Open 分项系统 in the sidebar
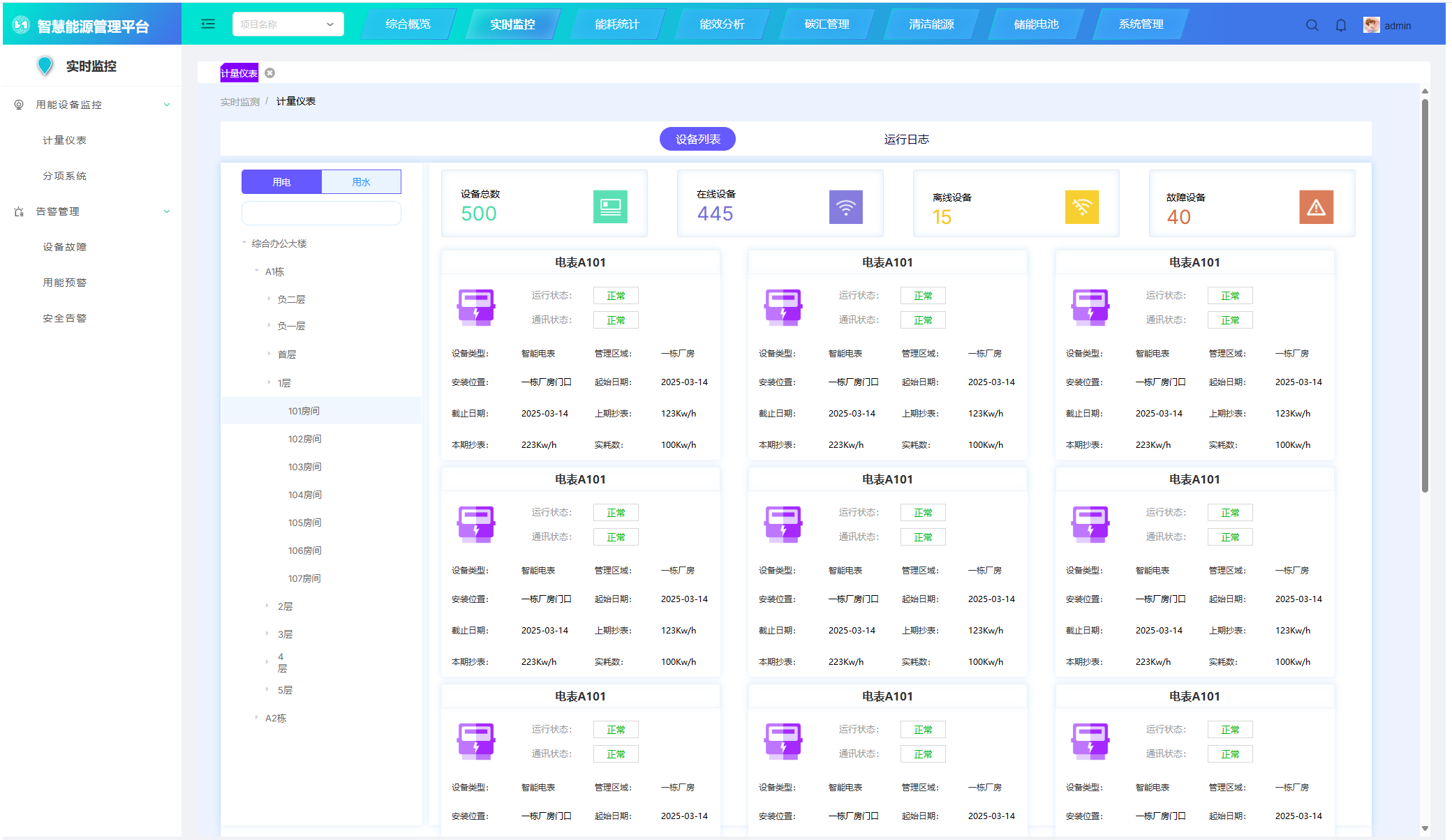 coord(64,176)
